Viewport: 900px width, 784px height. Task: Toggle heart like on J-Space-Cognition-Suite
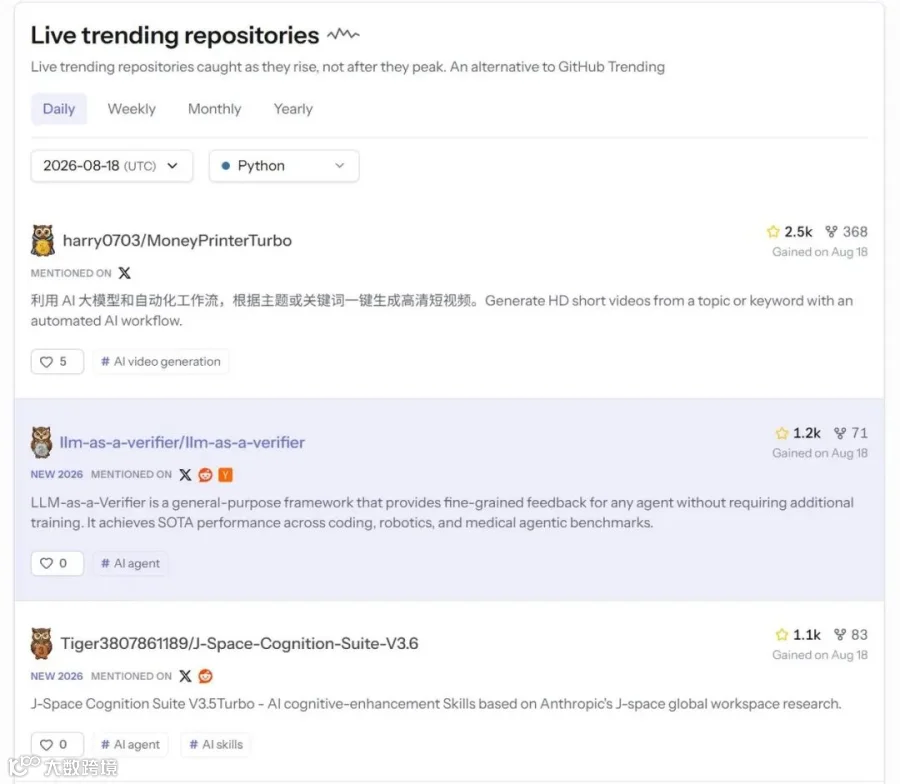[57, 744]
